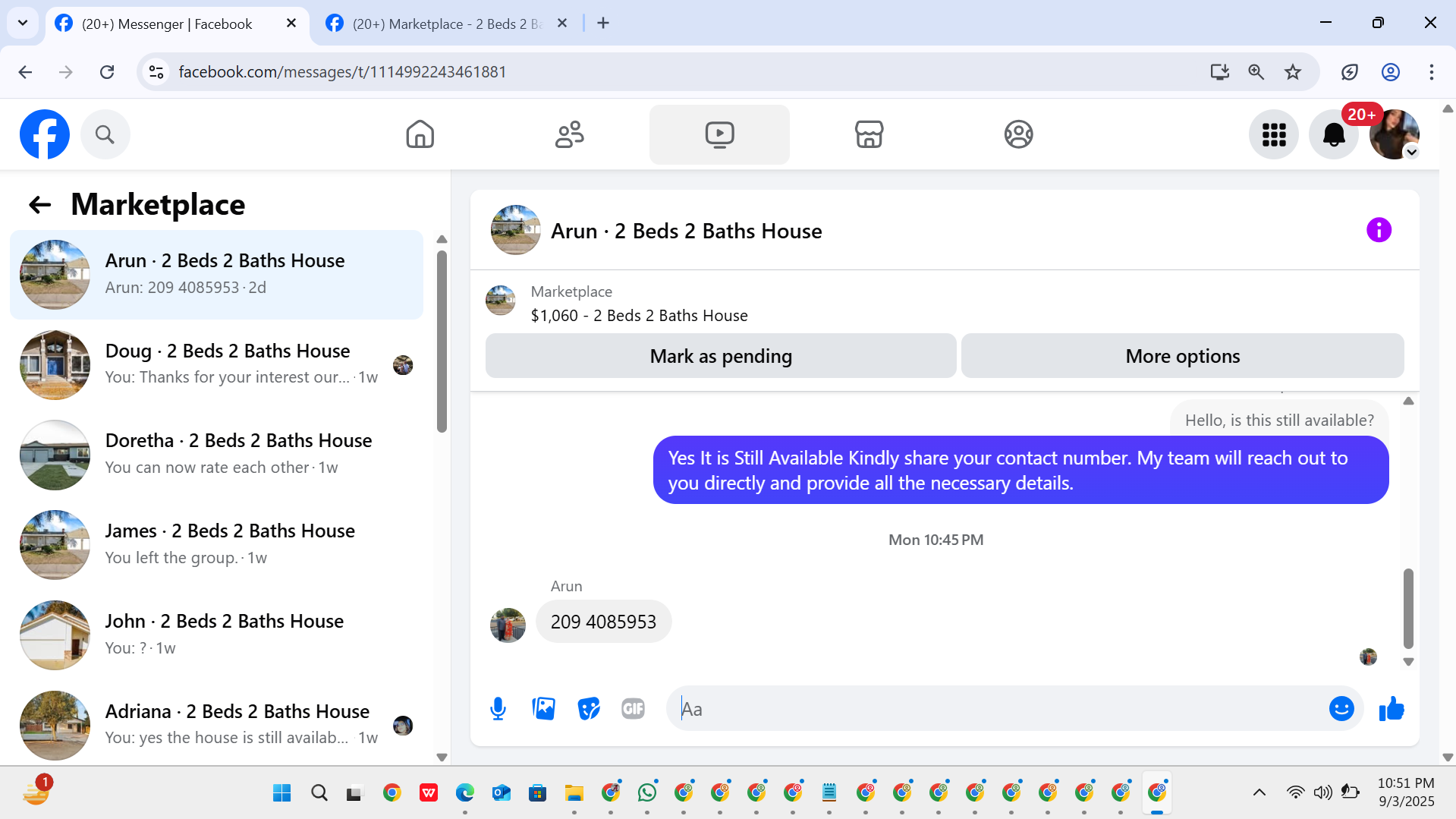Screen dimensions: 1456x819
Task: Click Arun's avatar in chat header
Action: click(515, 230)
